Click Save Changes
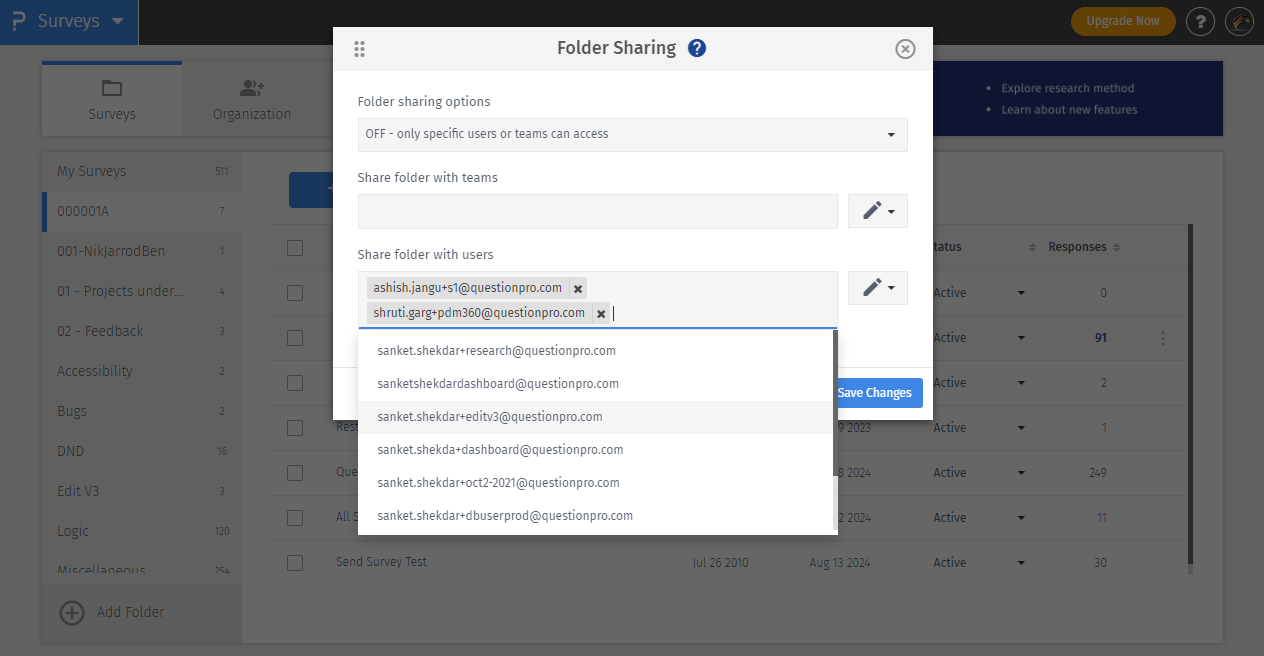The width and height of the screenshot is (1264, 656). 876,392
